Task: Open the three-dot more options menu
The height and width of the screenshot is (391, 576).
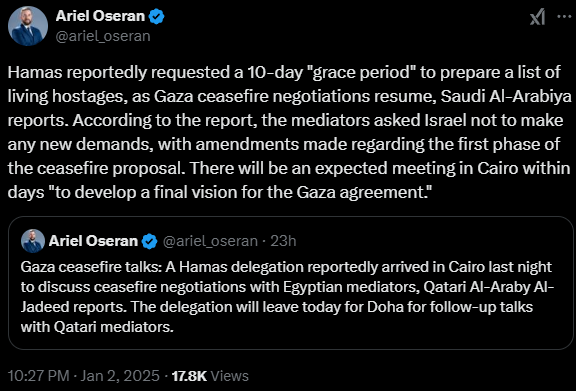Action: 564,17
